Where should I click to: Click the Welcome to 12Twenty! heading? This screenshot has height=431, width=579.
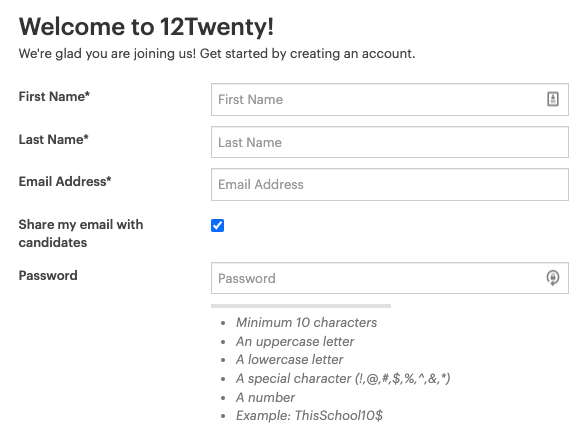click(146, 27)
